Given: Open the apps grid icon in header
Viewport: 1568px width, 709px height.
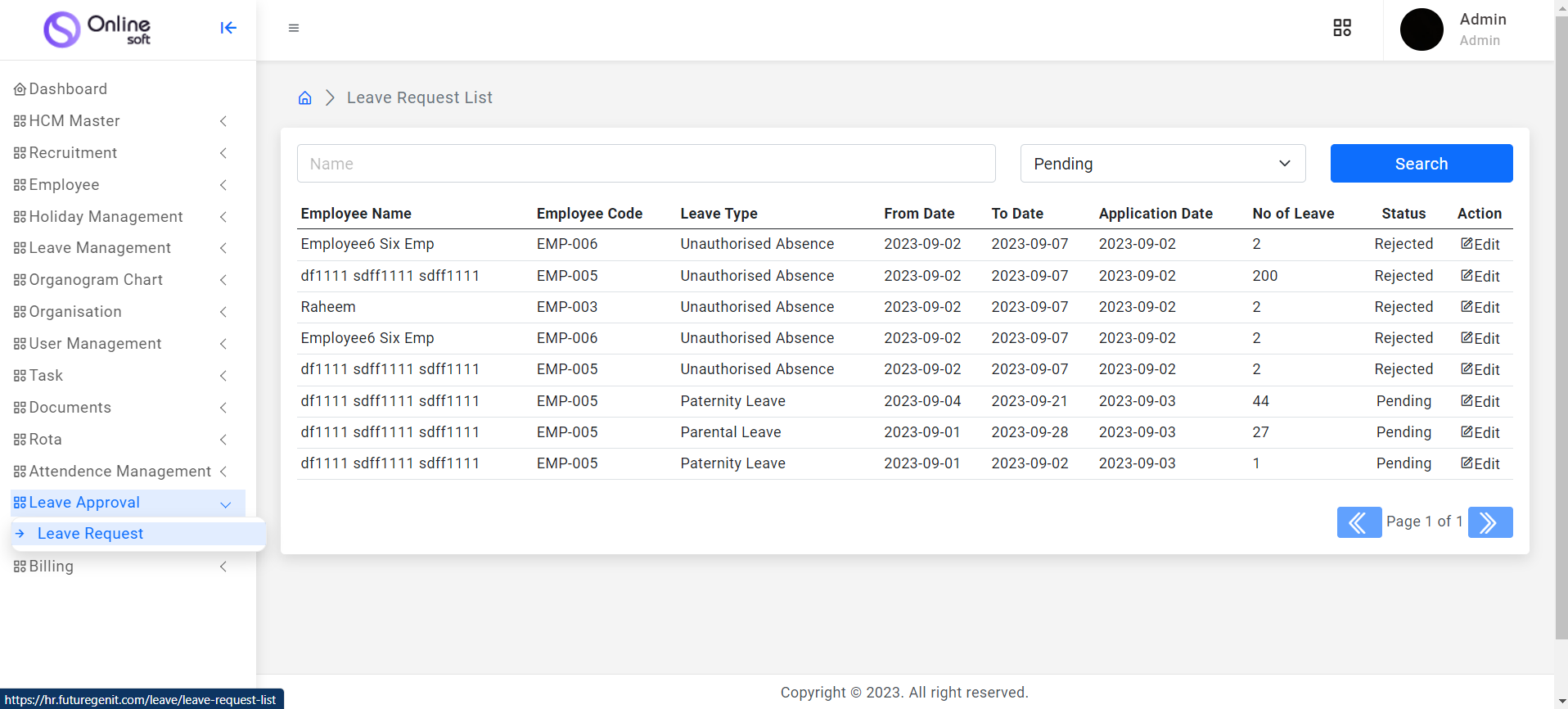Looking at the screenshot, I should coord(1342,28).
